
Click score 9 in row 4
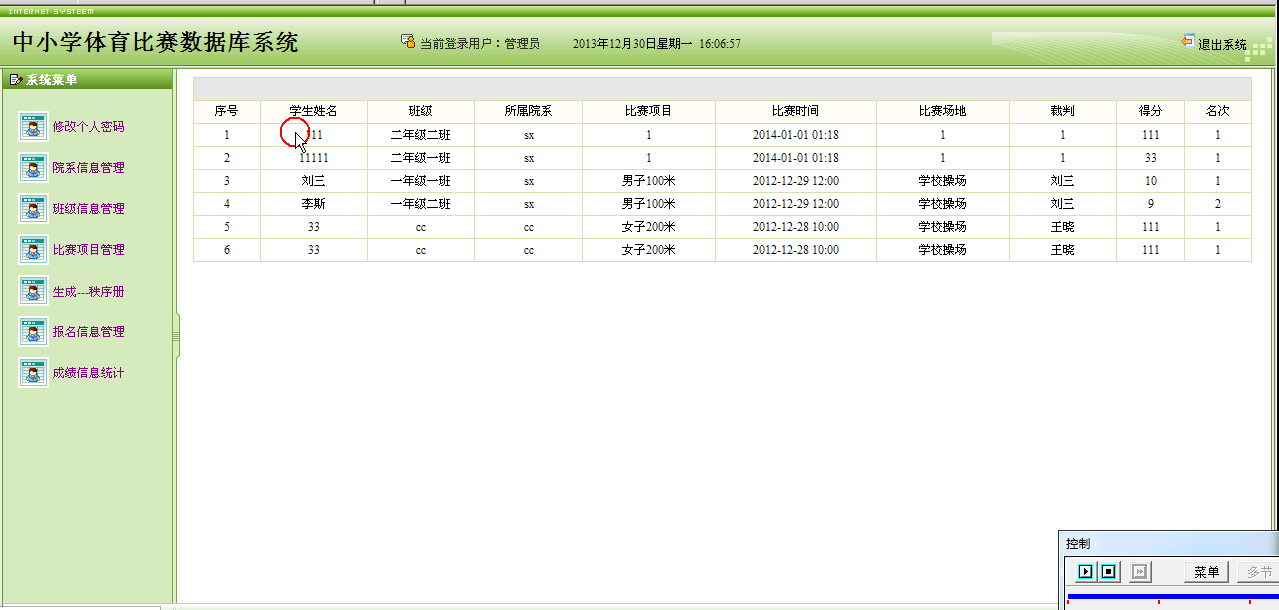click(1151, 204)
